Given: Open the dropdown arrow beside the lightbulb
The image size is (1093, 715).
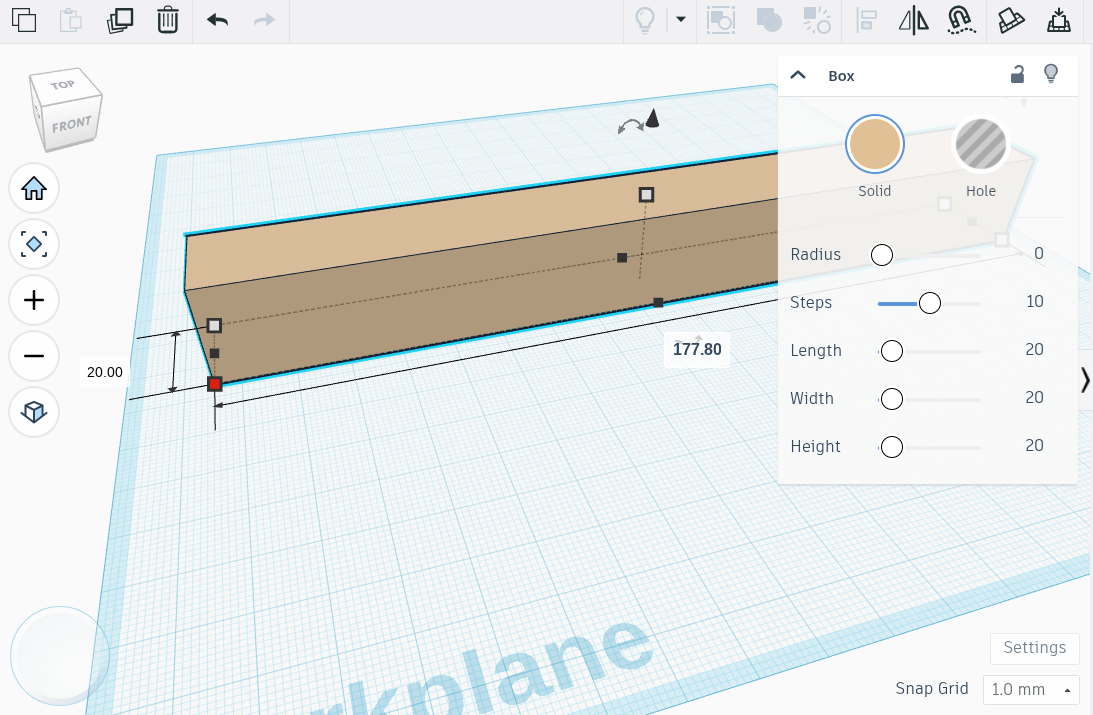Looking at the screenshot, I should [x=681, y=20].
